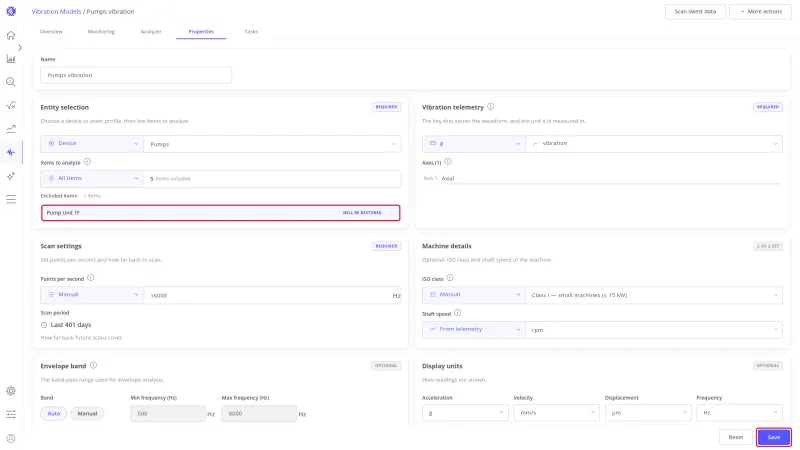Select Auto envelope band
The height and width of the screenshot is (450, 800).
(x=54, y=413)
